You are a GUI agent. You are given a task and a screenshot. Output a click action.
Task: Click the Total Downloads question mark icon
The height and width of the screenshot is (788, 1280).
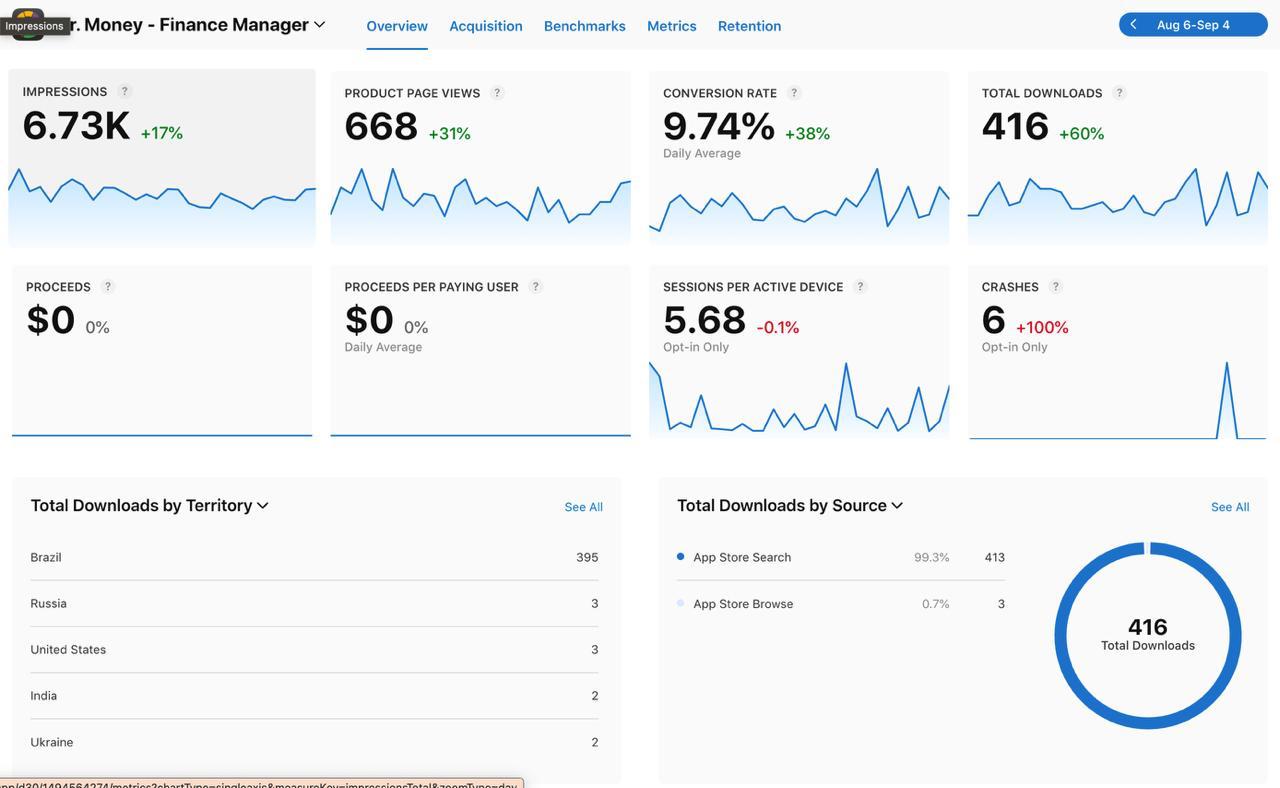pyautogui.click(x=1119, y=93)
